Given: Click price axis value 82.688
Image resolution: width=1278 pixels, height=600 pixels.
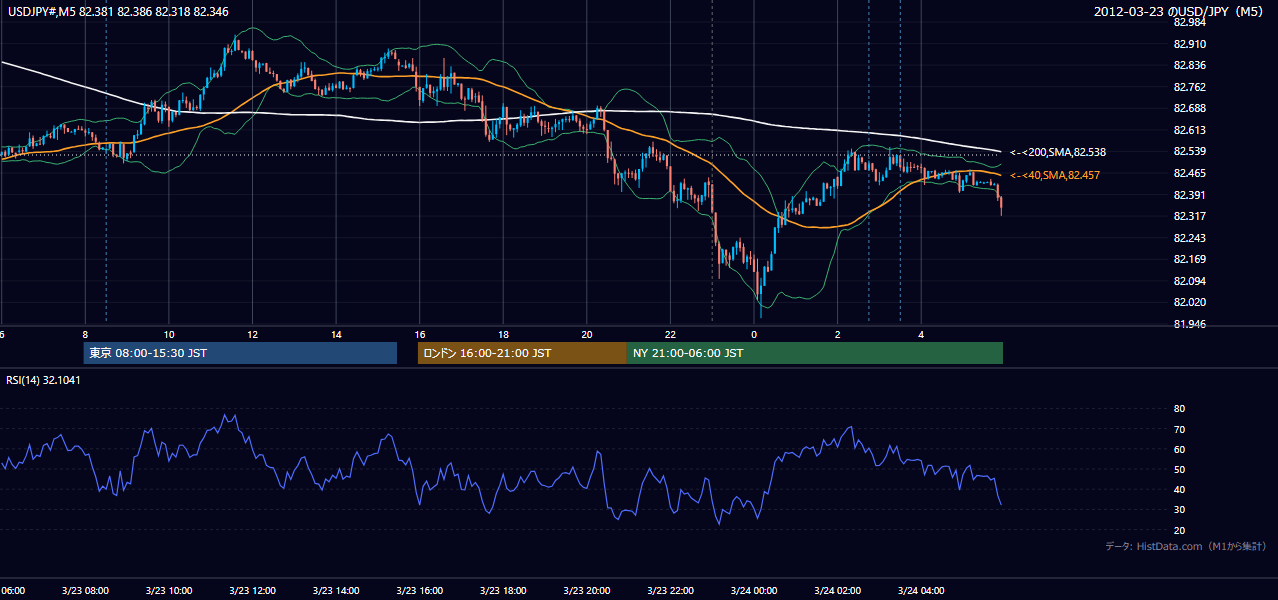Looking at the screenshot, I should [x=1189, y=108].
